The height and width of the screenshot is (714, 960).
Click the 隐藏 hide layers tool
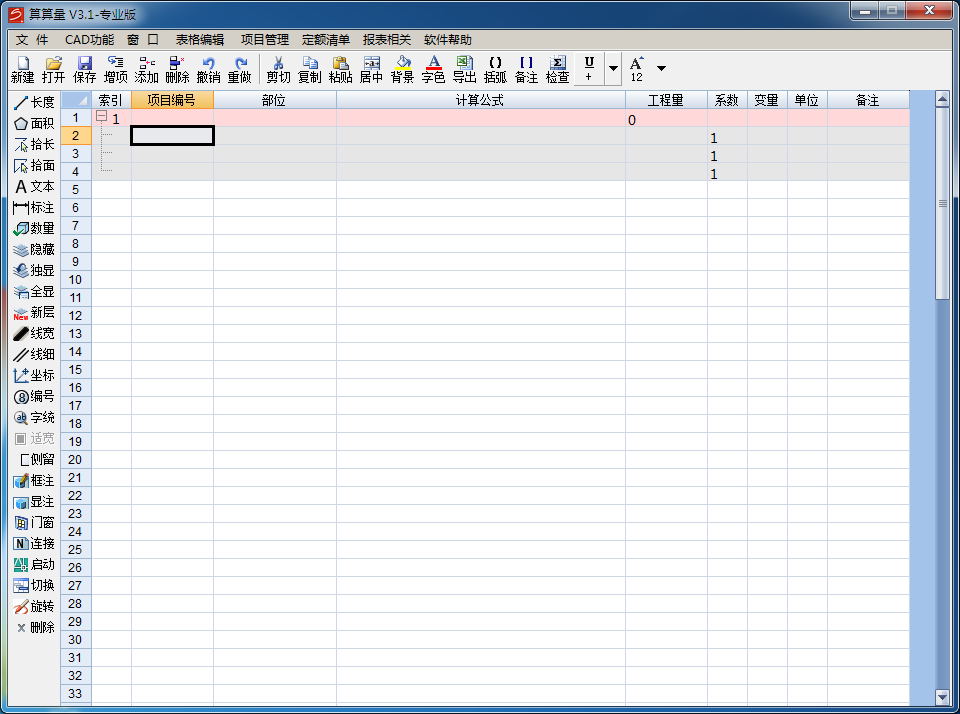(34, 249)
